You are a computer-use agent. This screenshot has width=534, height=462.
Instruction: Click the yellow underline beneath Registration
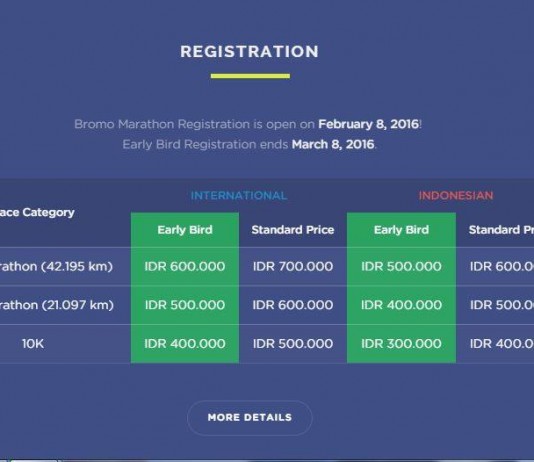(250, 76)
